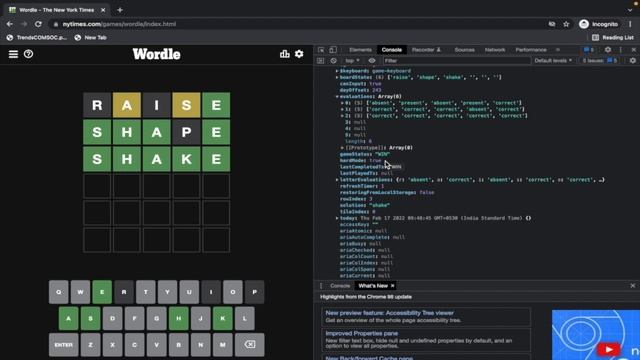Viewport: 640px width, 360px height.
Task: Click the gameStatus: "WIN" console line
Action: pyautogui.click(x=365, y=154)
